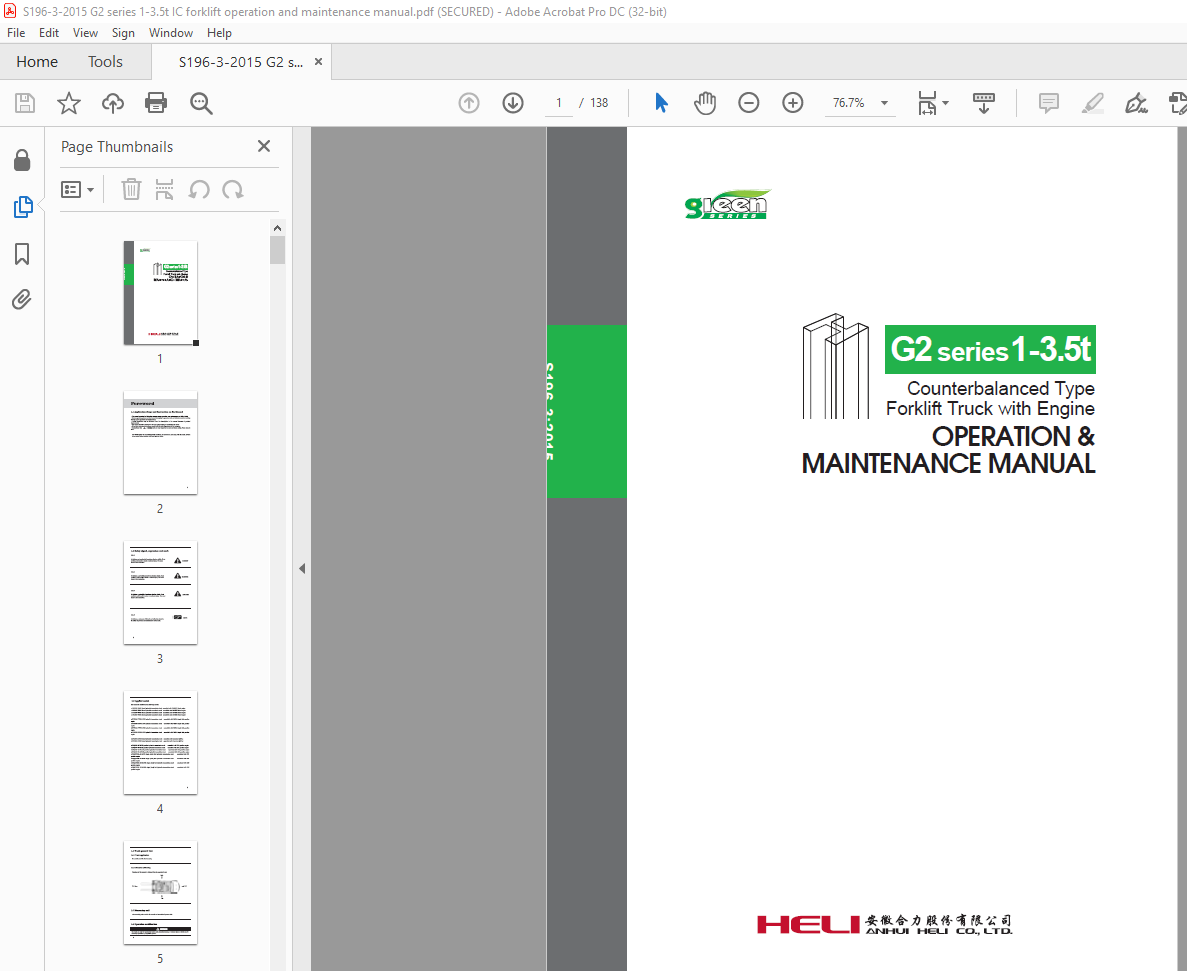The height and width of the screenshot is (971, 1187).
Task: Add a comment with speech bubble icon
Action: click(1048, 103)
